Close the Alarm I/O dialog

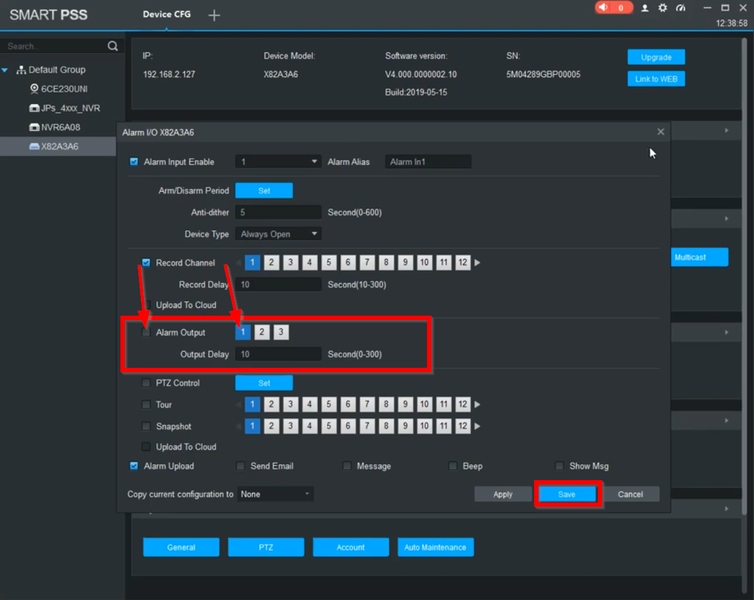(660, 132)
